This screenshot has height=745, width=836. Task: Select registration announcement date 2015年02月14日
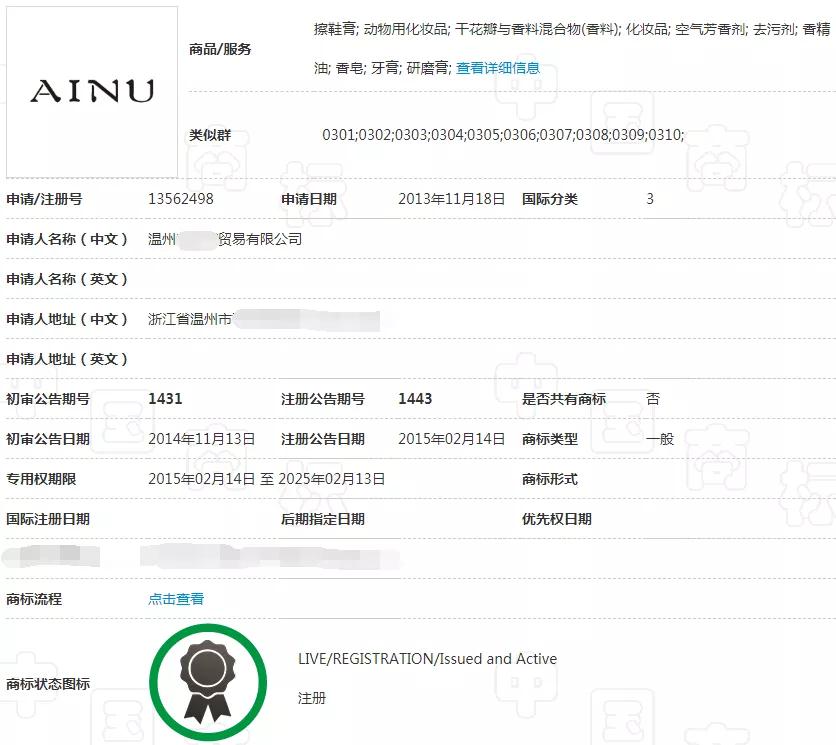point(451,439)
